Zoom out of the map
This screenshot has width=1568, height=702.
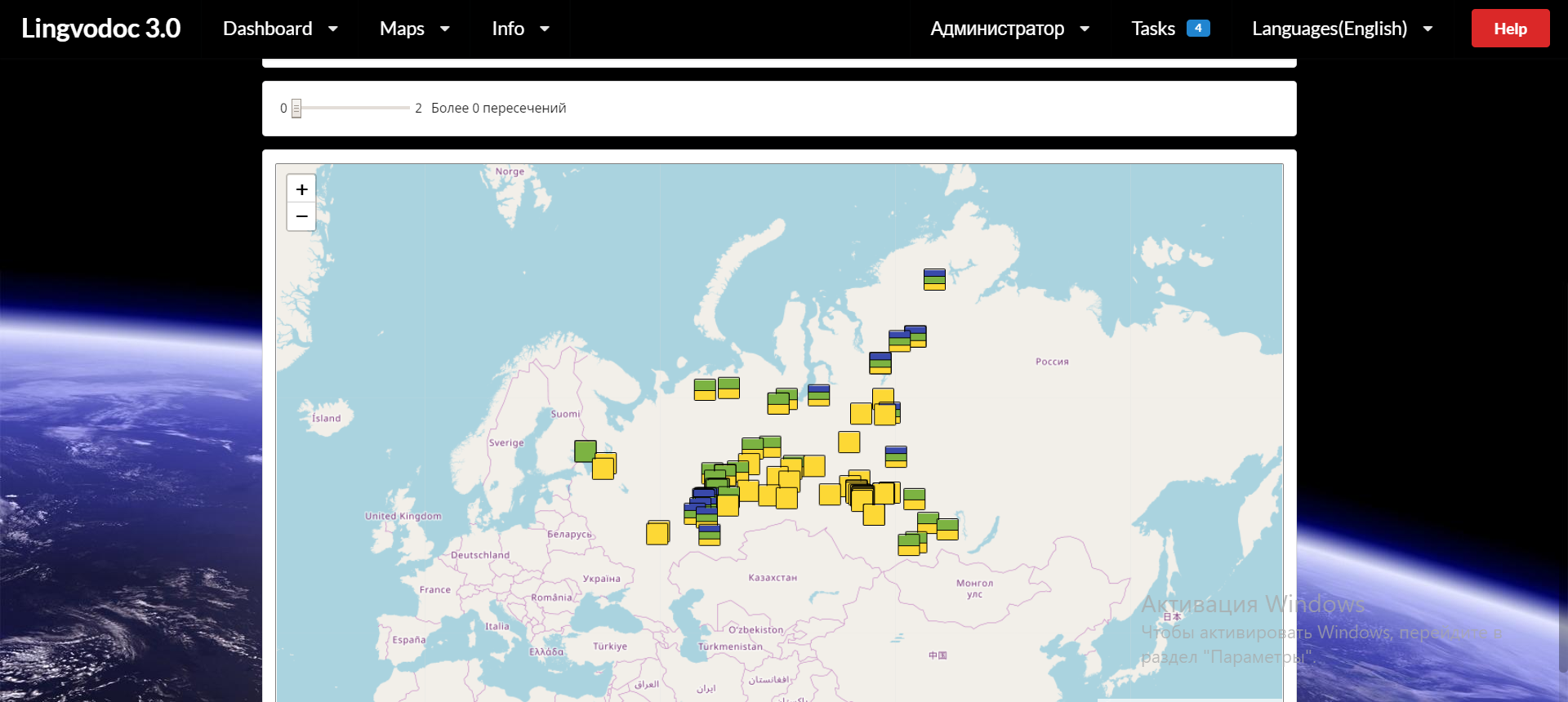[301, 217]
